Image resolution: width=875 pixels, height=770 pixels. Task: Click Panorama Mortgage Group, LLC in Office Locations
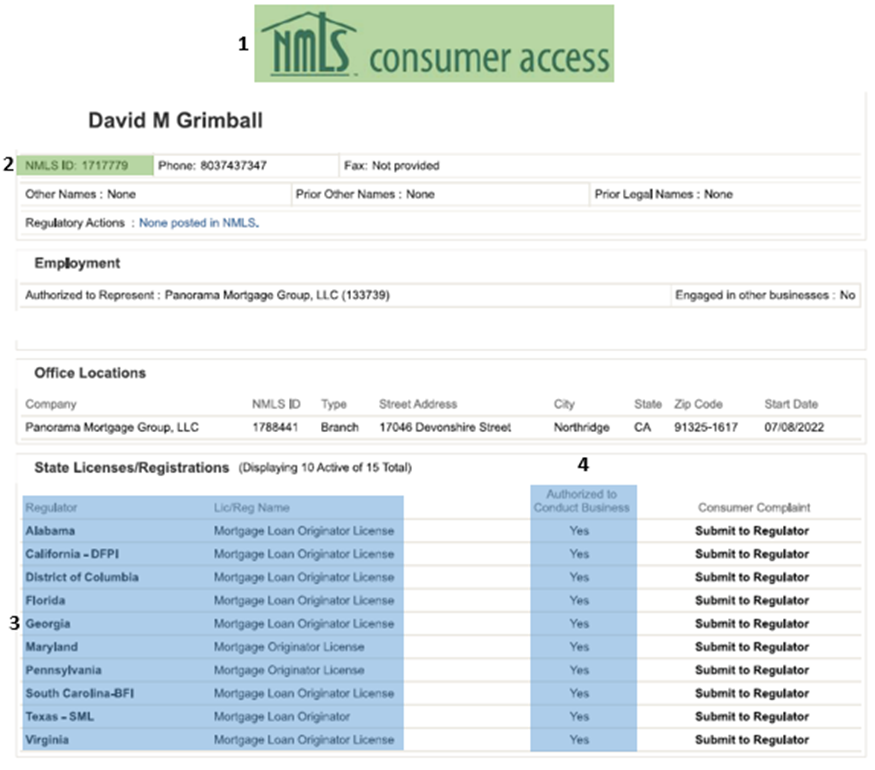tap(112, 427)
